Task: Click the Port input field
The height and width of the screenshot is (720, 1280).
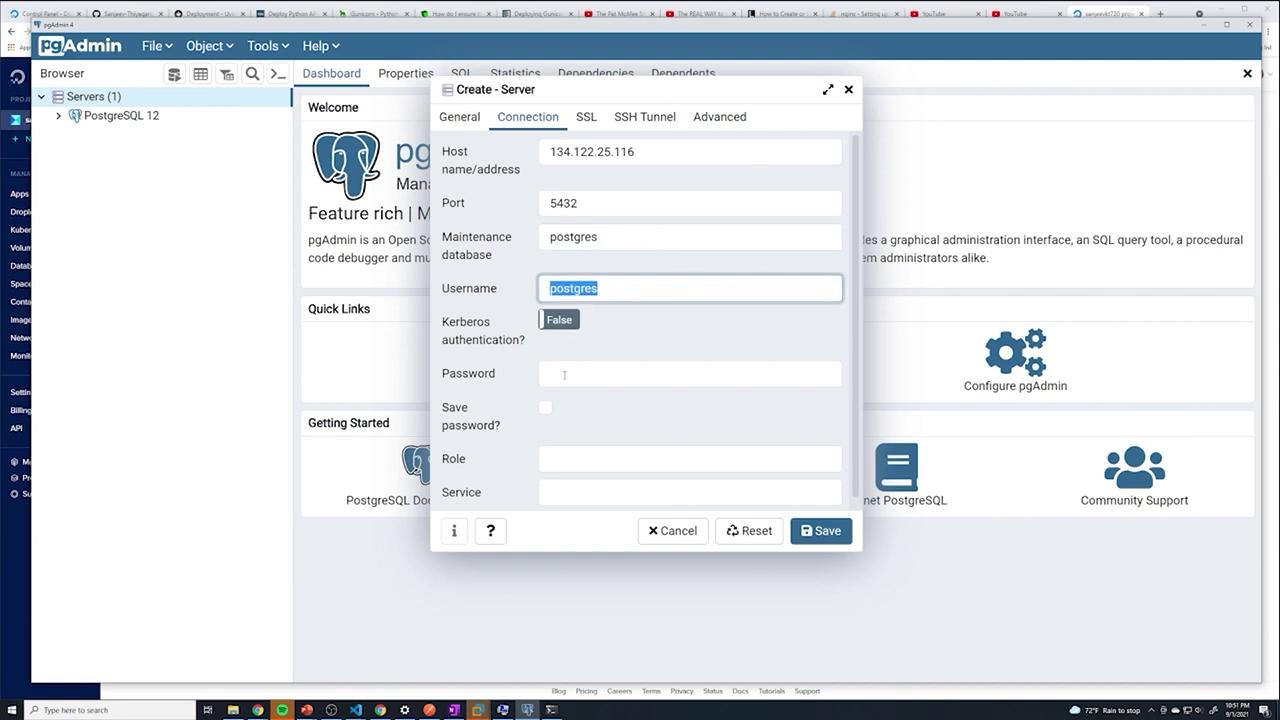Action: click(690, 203)
